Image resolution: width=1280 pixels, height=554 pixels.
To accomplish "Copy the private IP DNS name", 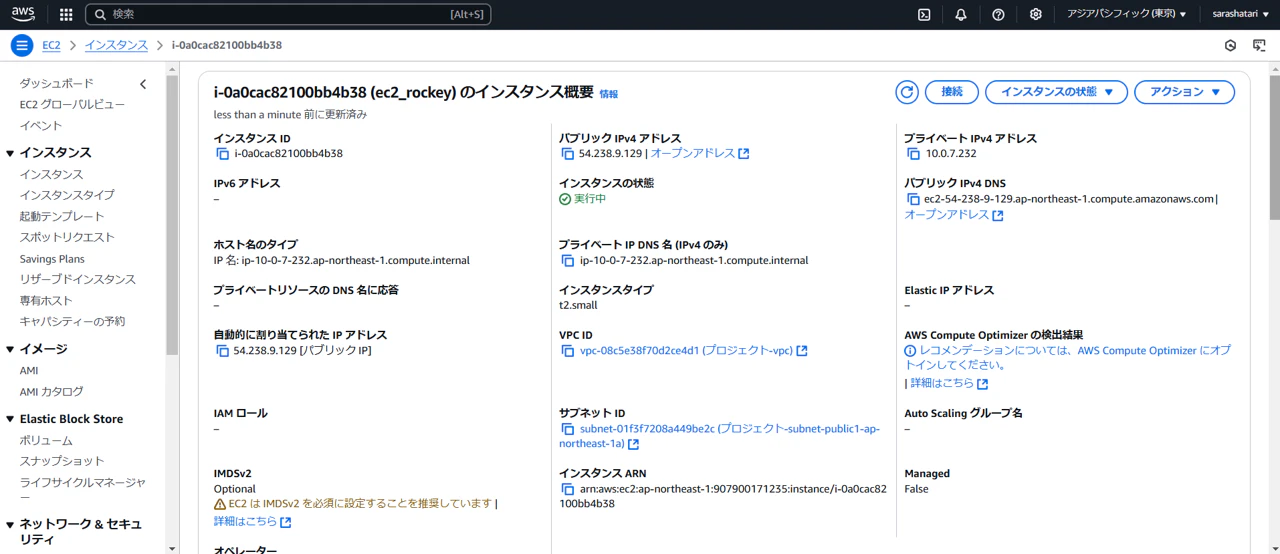I will [568, 261].
